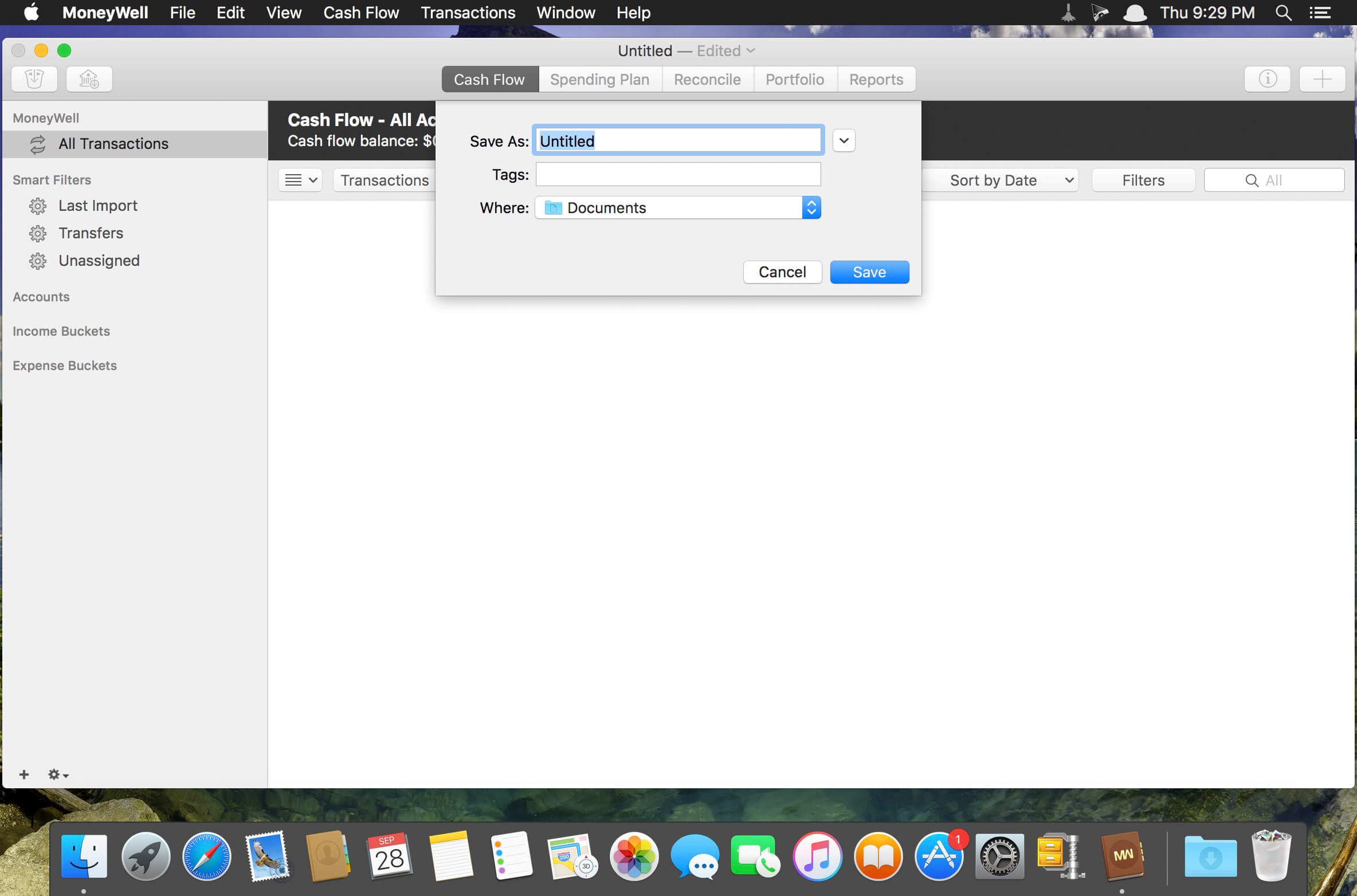Open Notification Center in menu bar

coord(1320,13)
